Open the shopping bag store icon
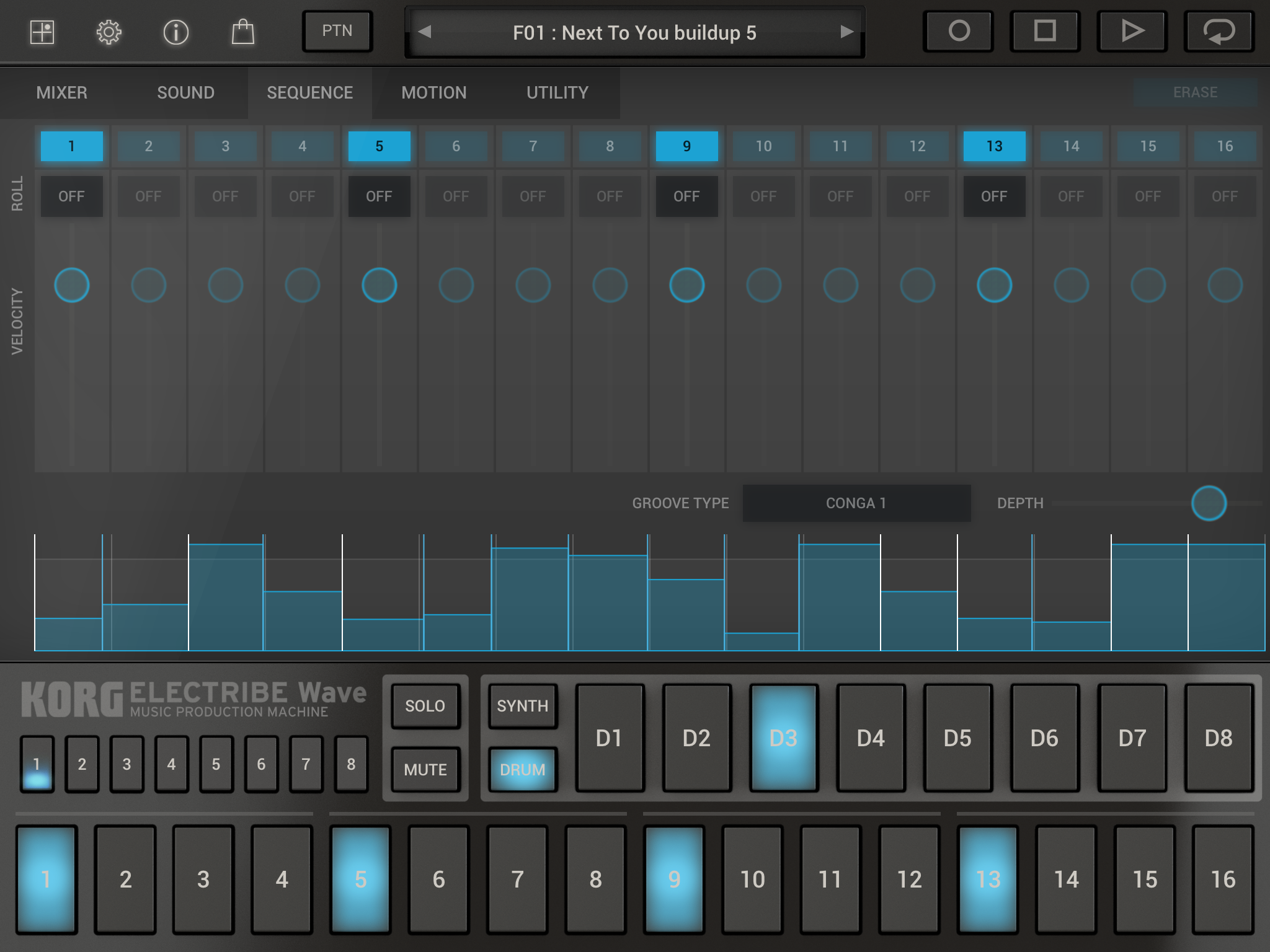Image resolution: width=1270 pixels, height=952 pixels. [x=242, y=32]
